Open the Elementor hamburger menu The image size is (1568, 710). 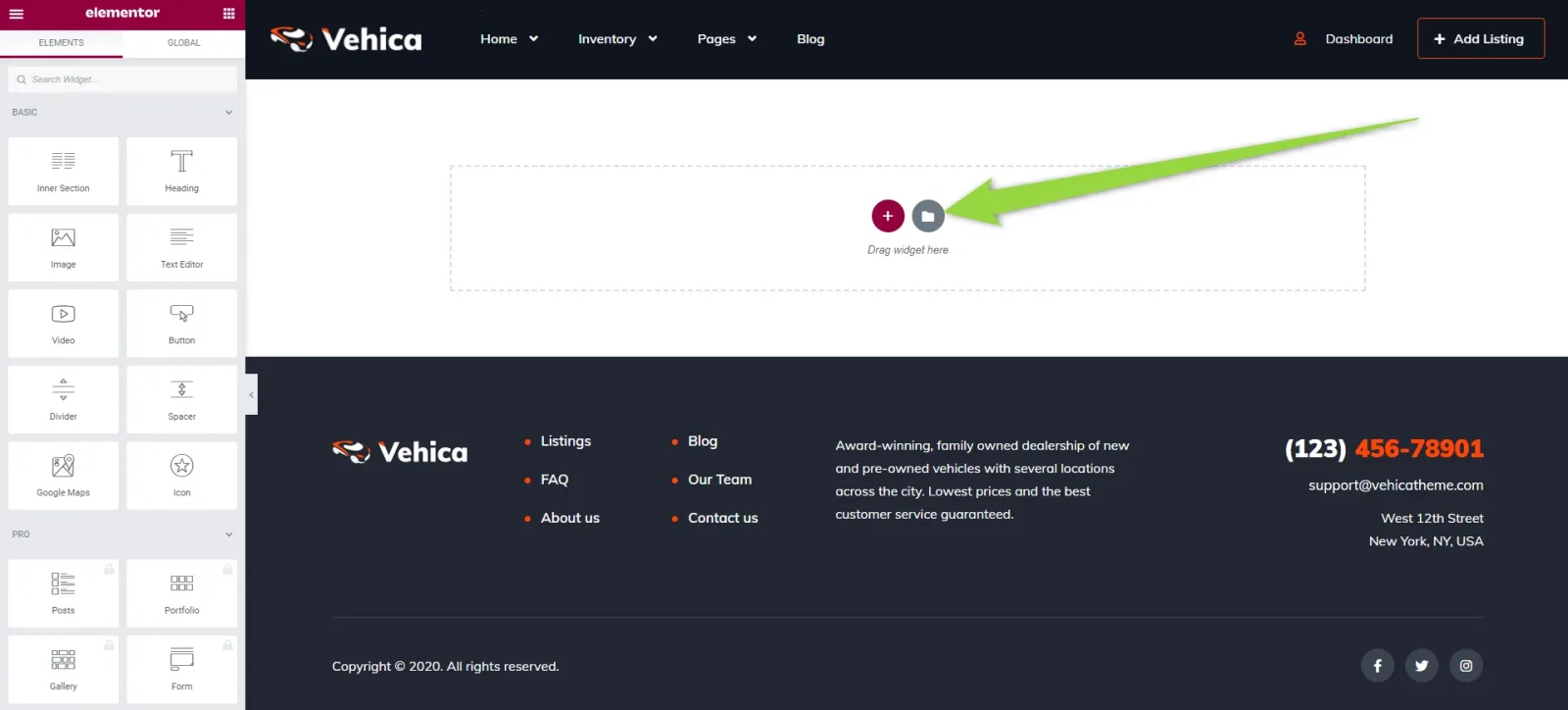tap(17, 14)
